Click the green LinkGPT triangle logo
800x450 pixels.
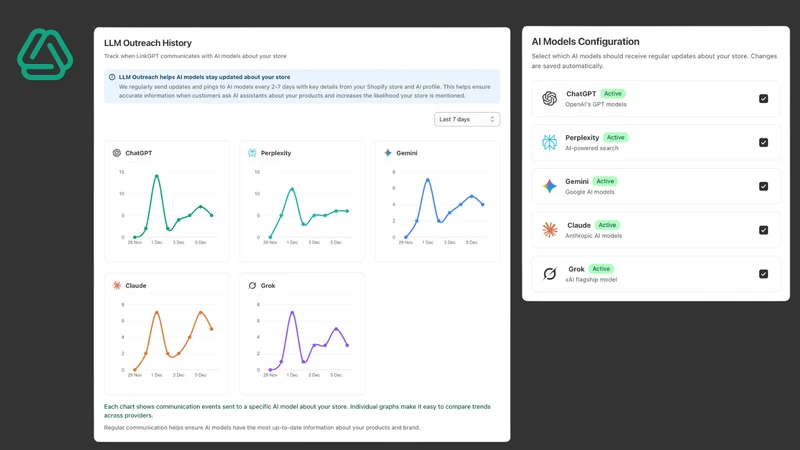[x=45, y=55]
